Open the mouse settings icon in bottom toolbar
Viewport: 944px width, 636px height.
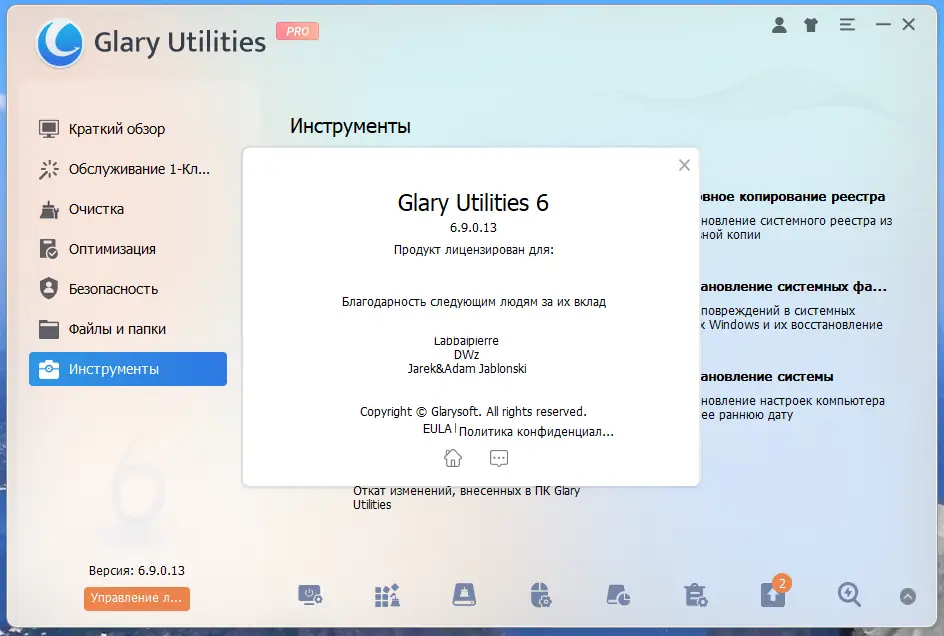pyautogui.click(x=540, y=595)
